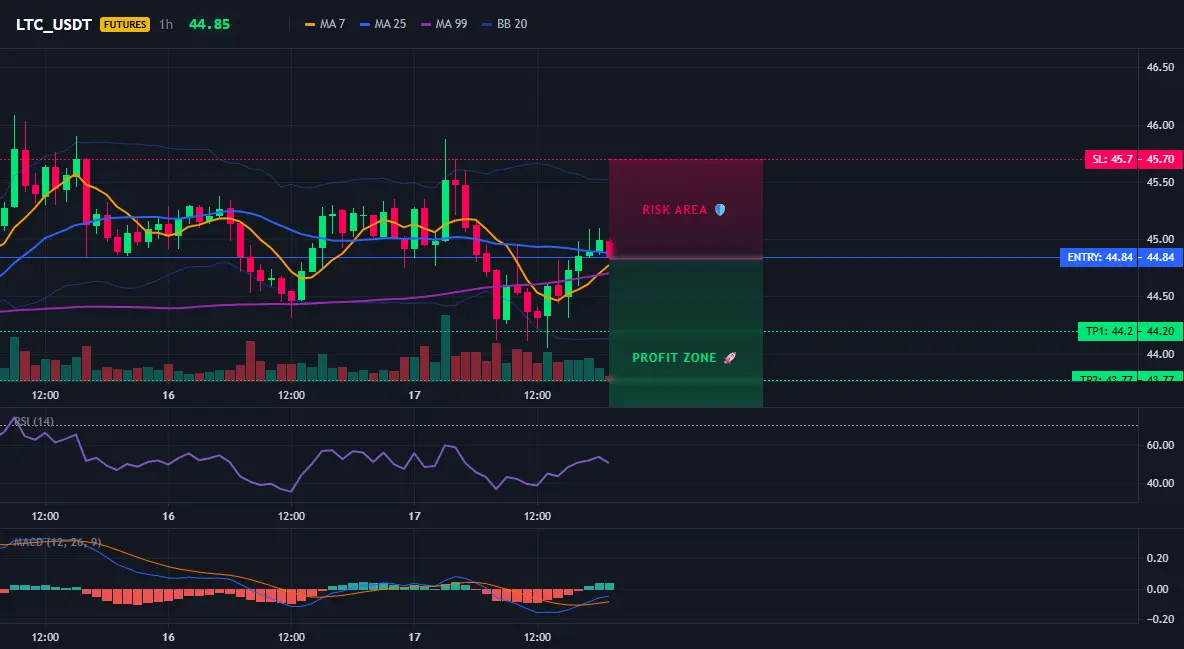Click the shield icon beside RISK AREA

pos(720,209)
